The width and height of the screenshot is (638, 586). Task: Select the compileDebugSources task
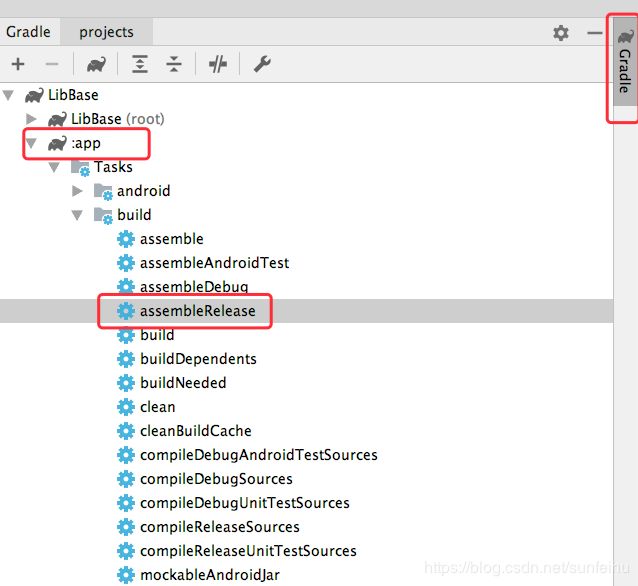click(306, 479)
